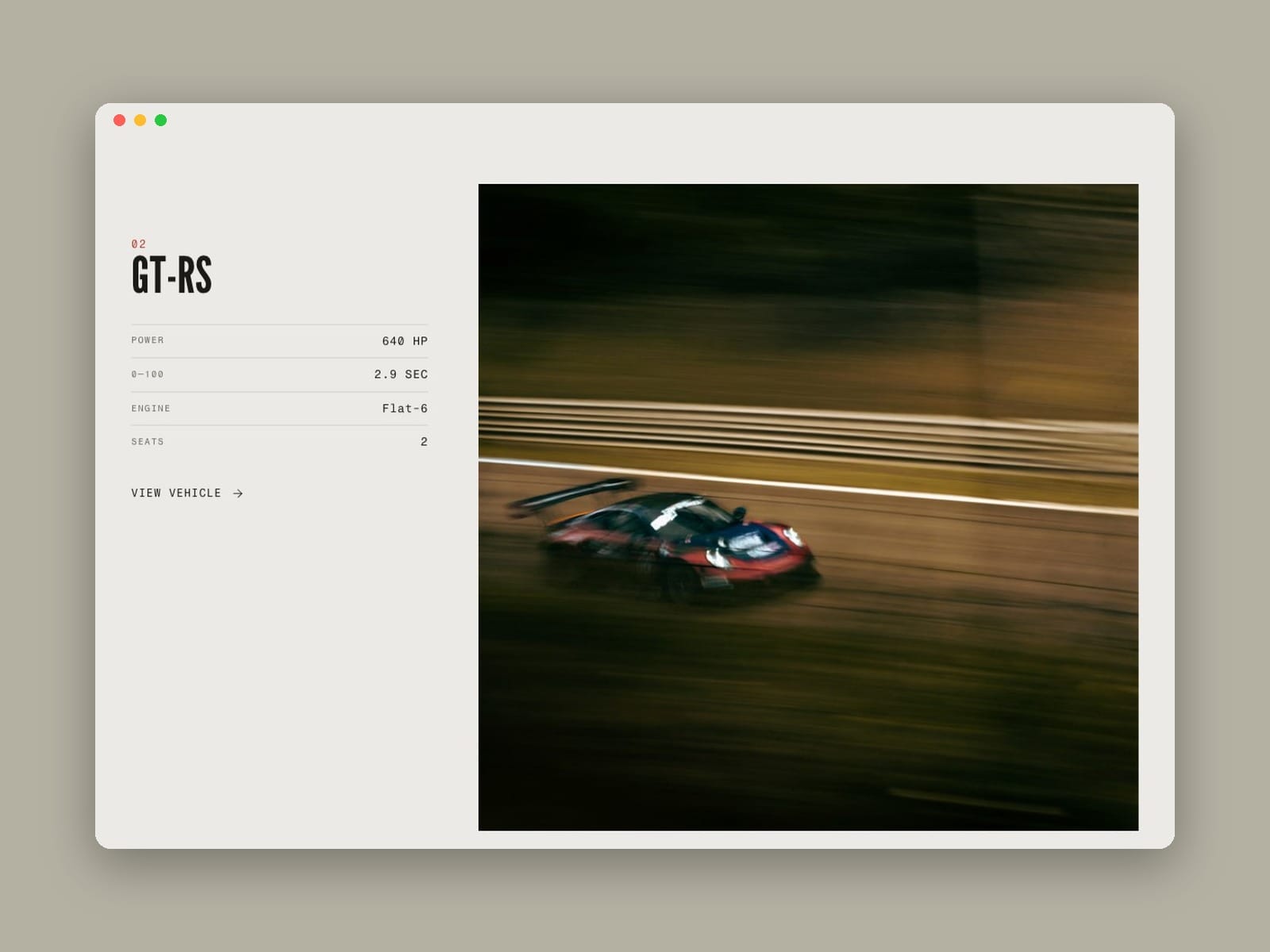This screenshot has width=1270, height=952.
Task: Select the 640 HP value
Action: coord(405,341)
